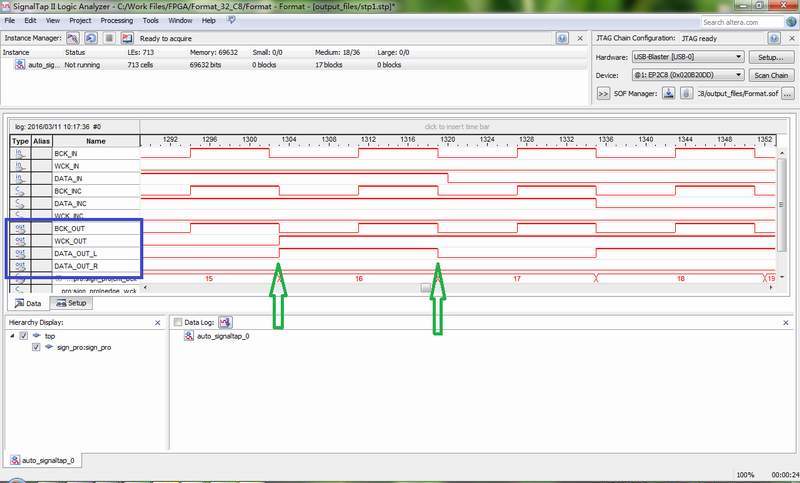Click the SOF Manager double-arrow expand button
This screenshot has width=800, height=483.
[603, 94]
